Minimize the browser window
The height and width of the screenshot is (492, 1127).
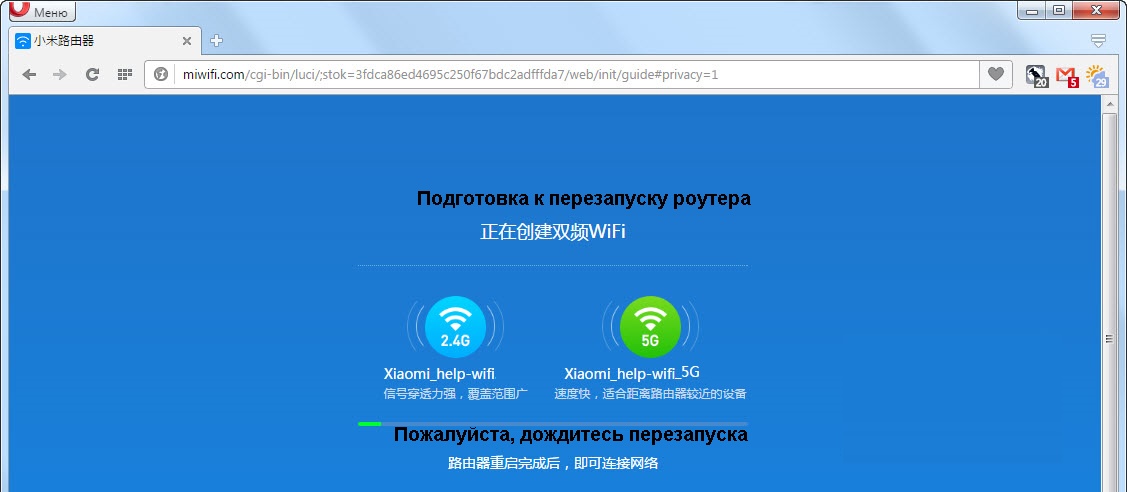(1031, 10)
